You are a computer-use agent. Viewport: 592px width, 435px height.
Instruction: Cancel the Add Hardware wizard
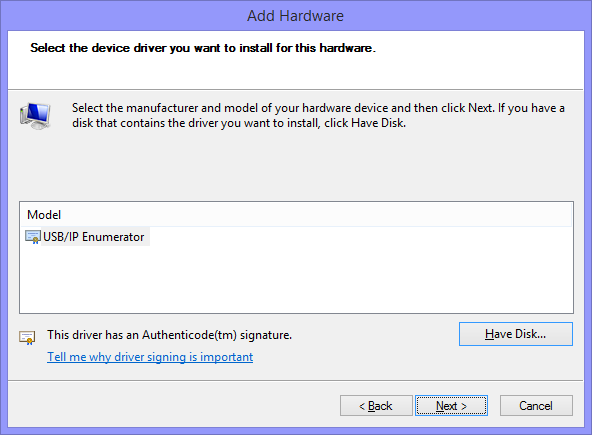point(536,406)
